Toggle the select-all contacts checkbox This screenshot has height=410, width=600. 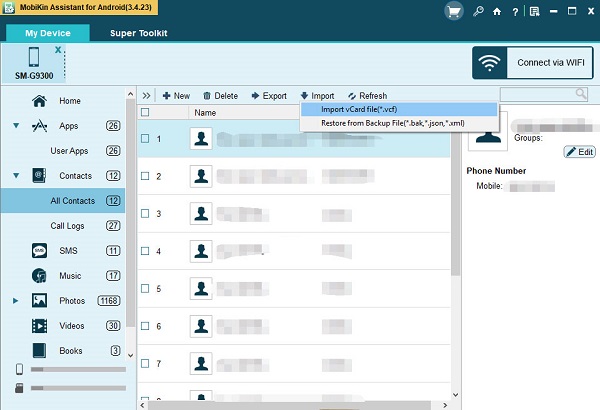click(145, 112)
